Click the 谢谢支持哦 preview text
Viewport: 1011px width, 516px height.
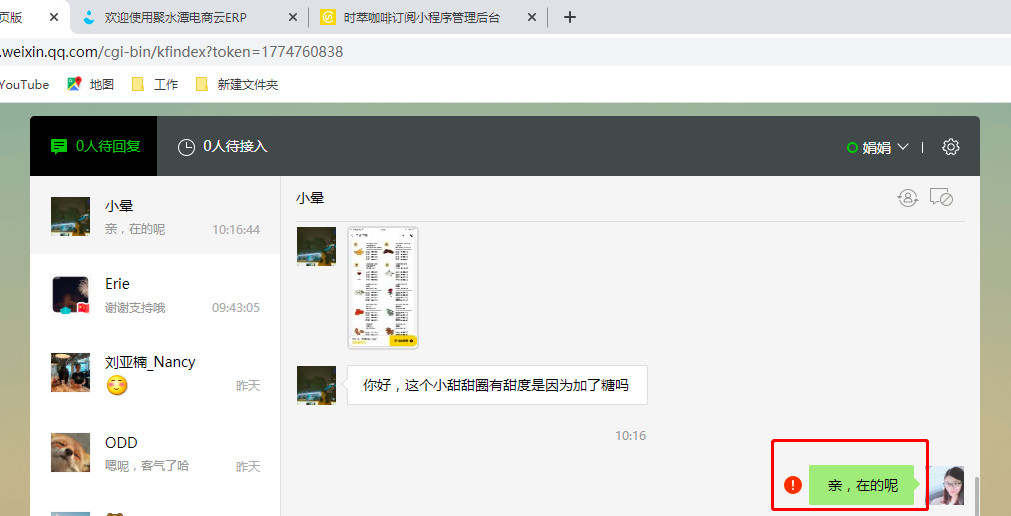click(135, 308)
